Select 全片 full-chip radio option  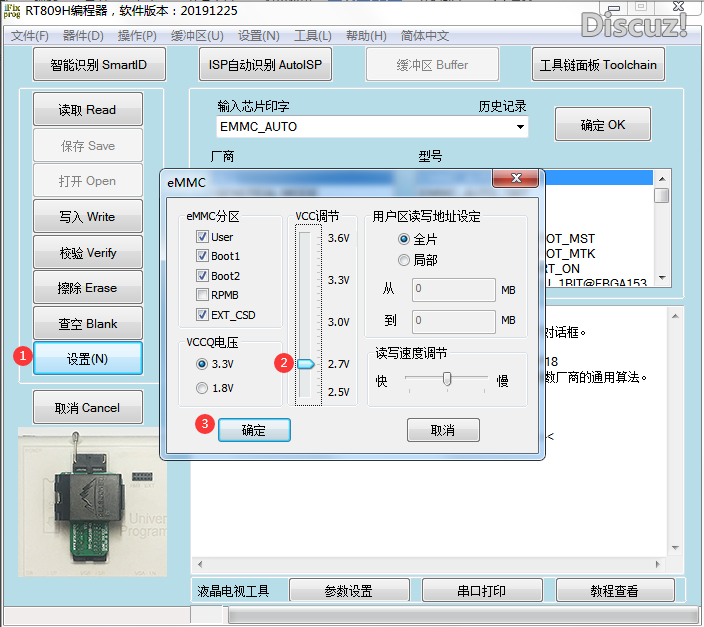(x=404, y=239)
